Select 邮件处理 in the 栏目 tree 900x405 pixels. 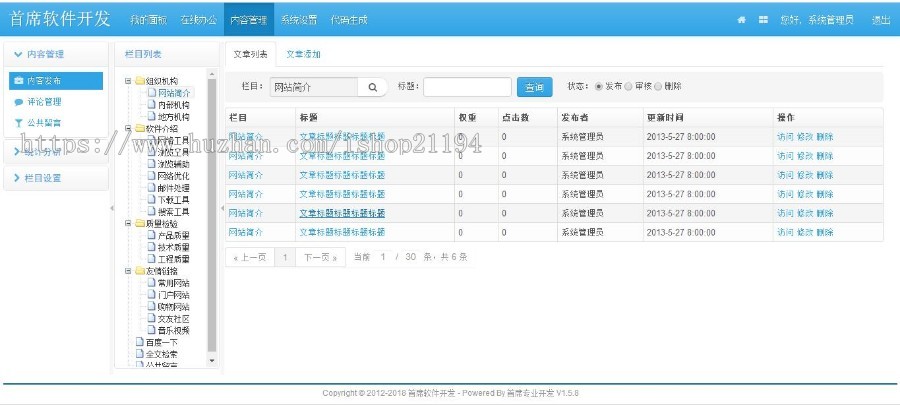click(x=173, y=188)
